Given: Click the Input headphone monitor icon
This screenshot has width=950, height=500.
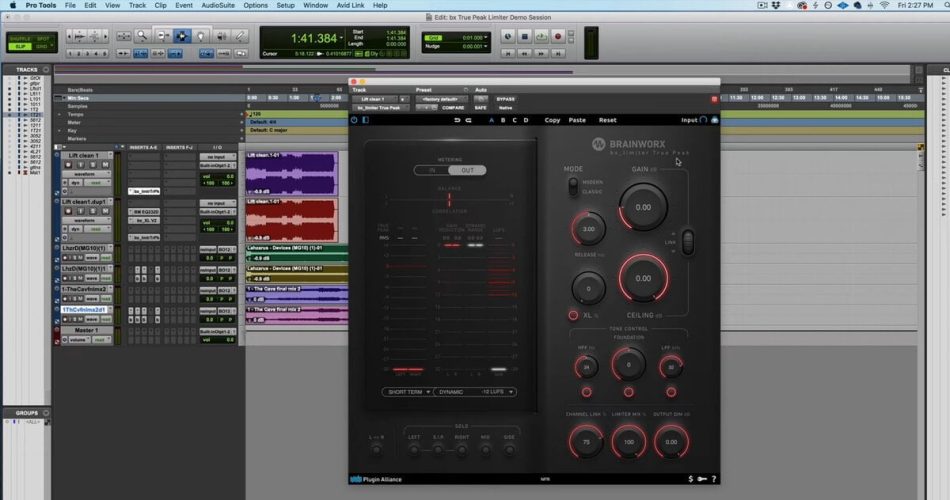Looking at the screenshot, I should coord(703,120).
